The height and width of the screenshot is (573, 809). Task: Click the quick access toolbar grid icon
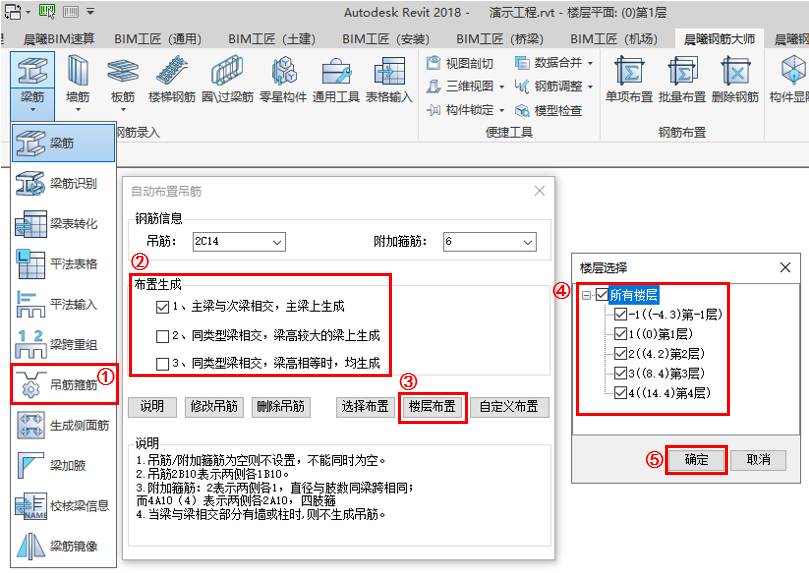coord(70,11)
